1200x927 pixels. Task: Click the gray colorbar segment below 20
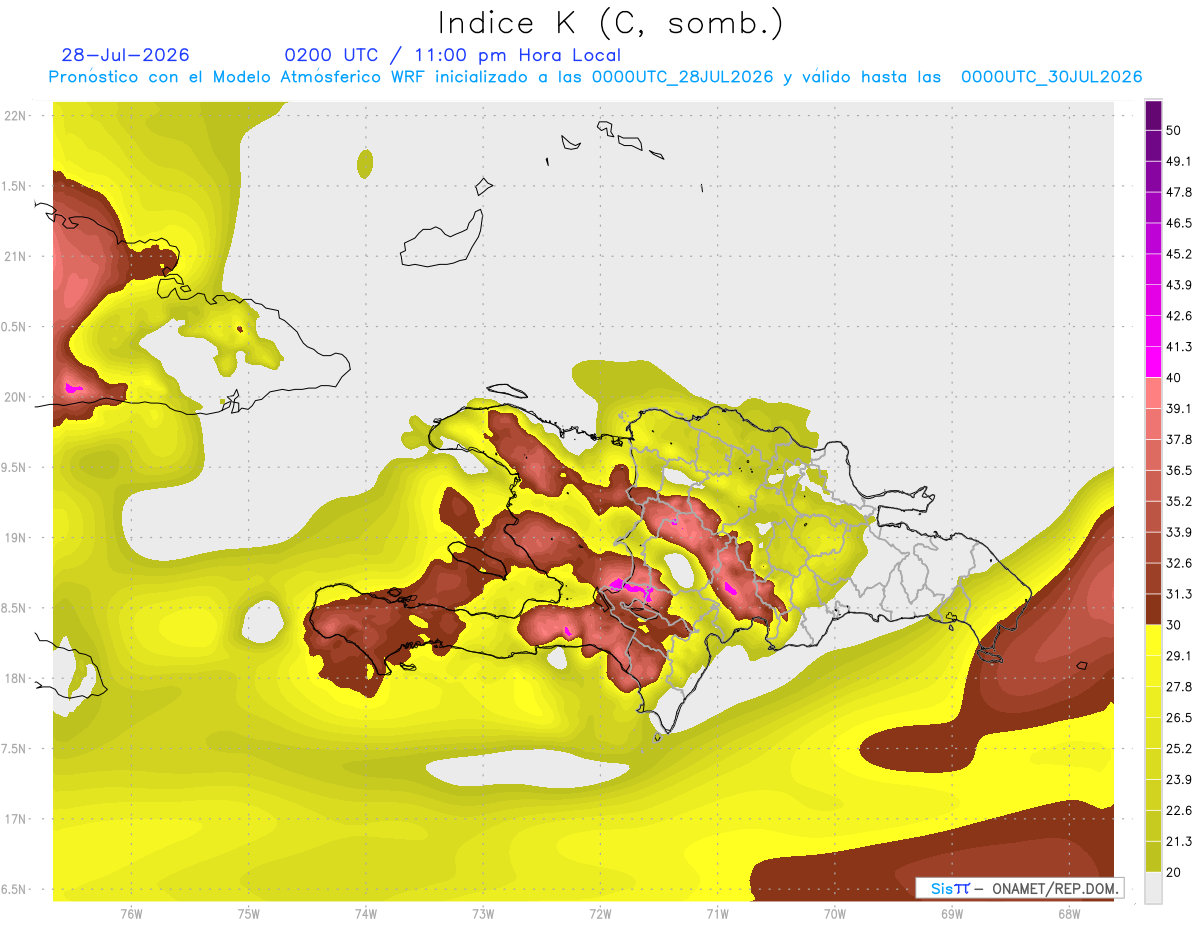coord(1153,887)
